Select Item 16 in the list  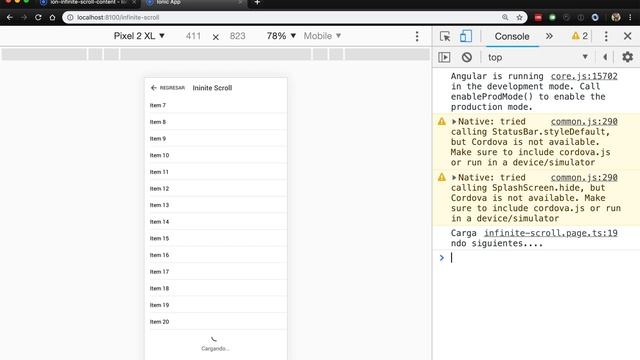[216, 255]
